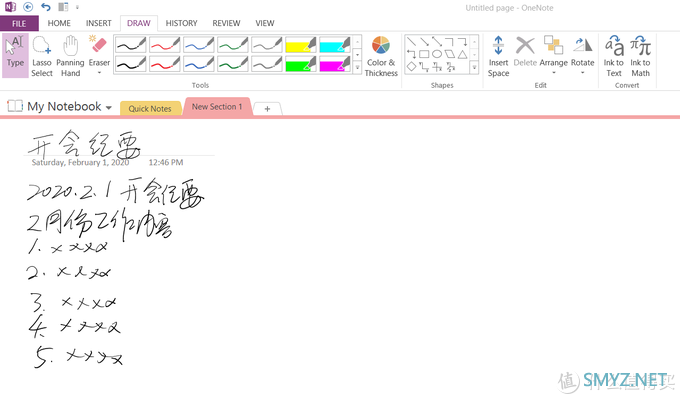Choose the green highlighter
Image resolution: width=680 pixels, height=399 pixels.
tap(301, 64)
